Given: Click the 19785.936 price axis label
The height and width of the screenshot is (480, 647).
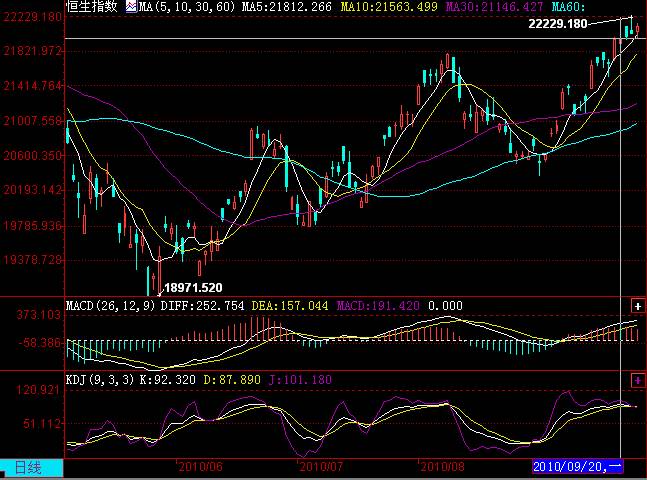Looking at the screenshot, I should (33, 226).
